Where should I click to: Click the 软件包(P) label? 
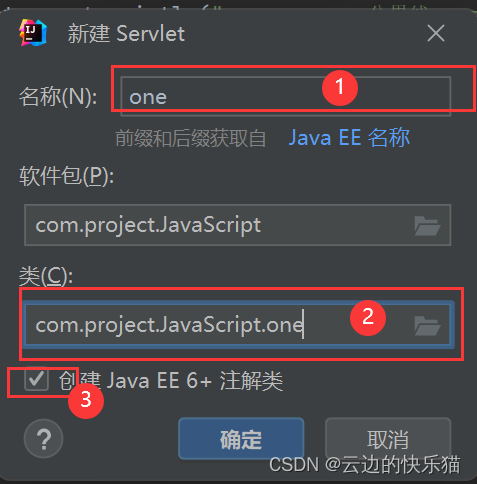click(66, 176)
